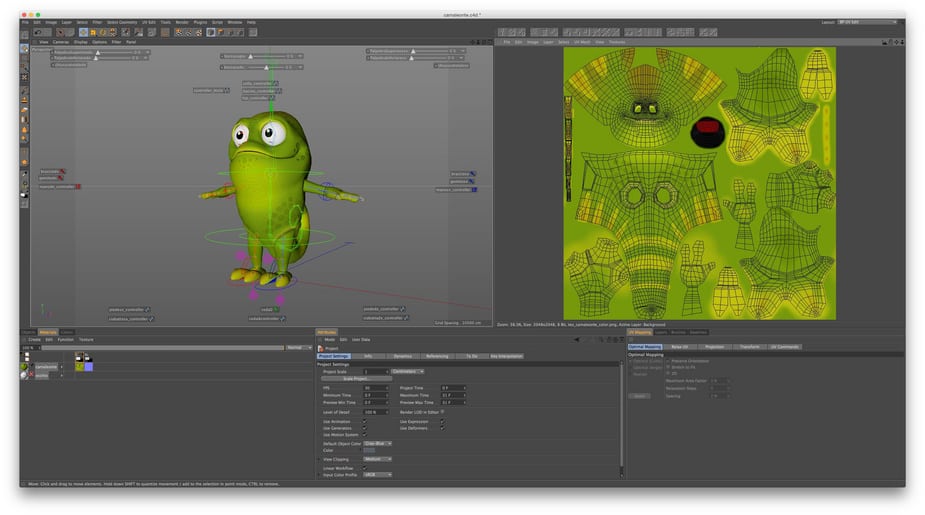This screenshot has width=925, height=515.
Task: Click the Color swatch in Project Settings
Action: pyautogui.click(x=369, y=450)
